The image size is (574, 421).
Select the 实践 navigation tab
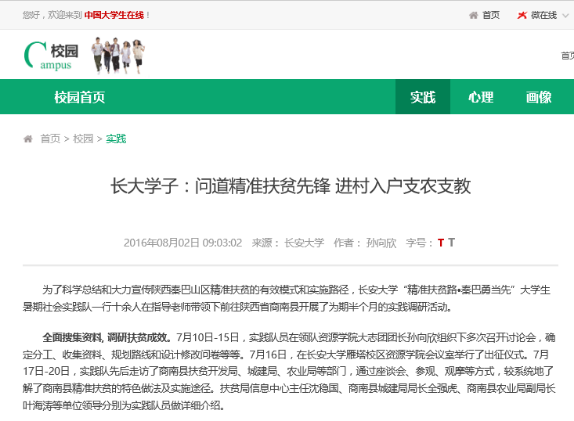(422, 97)
